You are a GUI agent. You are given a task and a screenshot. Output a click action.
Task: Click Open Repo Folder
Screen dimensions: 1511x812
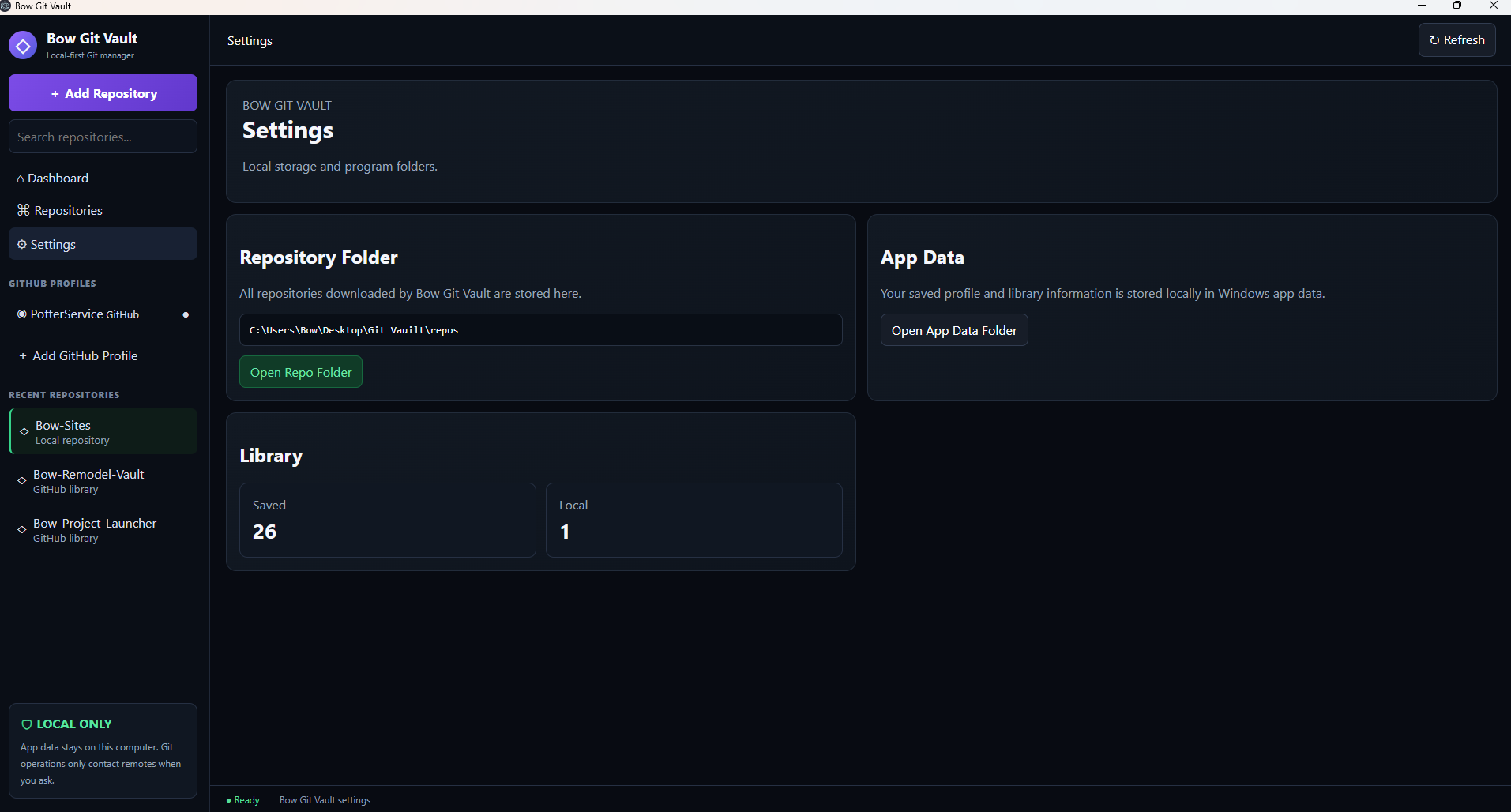click(x=301, y=372)
